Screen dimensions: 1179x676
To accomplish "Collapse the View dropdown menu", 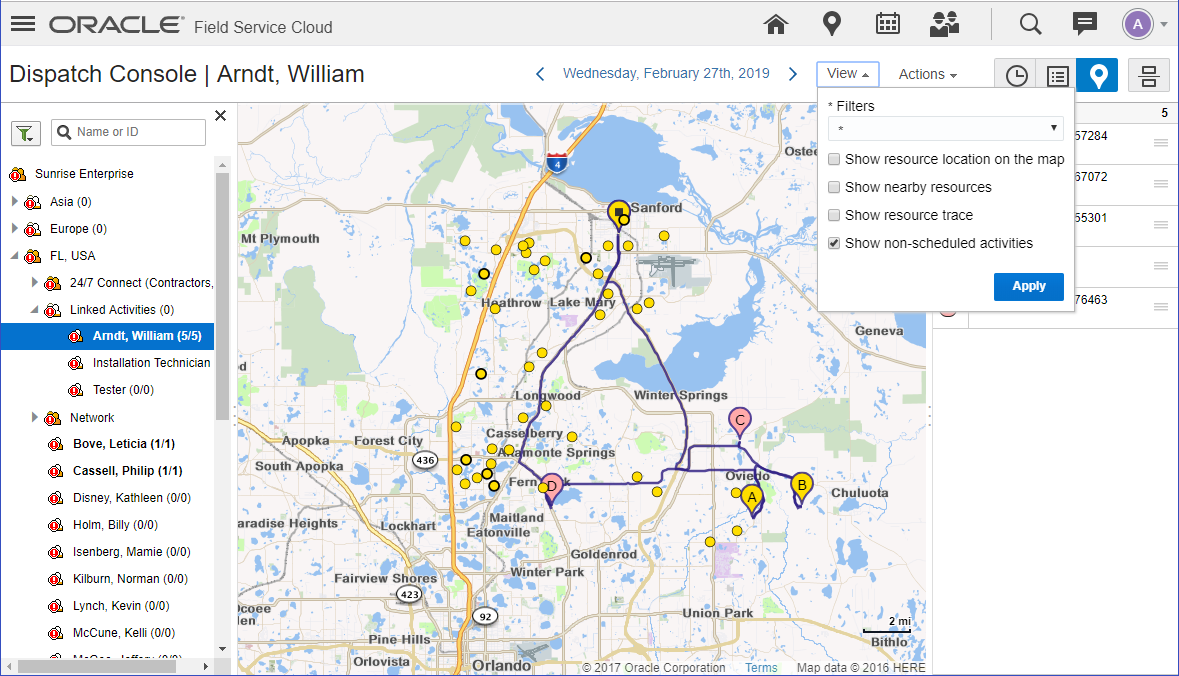I will click(x=847, y=74).
